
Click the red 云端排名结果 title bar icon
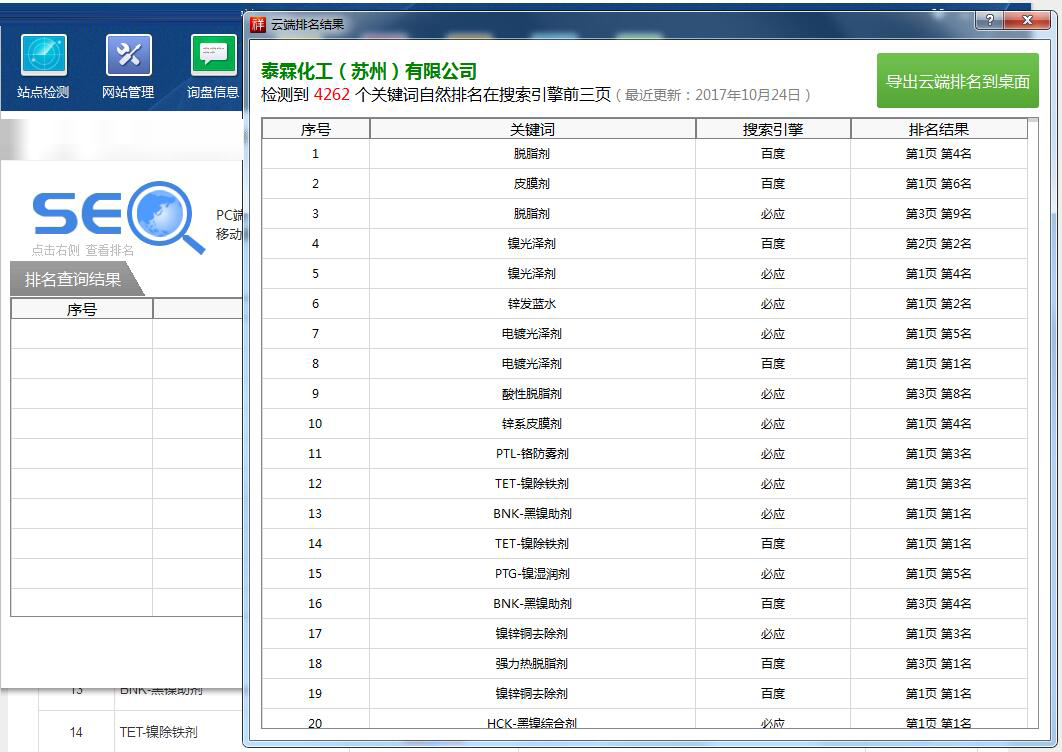pyautogui.click(x=258, y=24)
